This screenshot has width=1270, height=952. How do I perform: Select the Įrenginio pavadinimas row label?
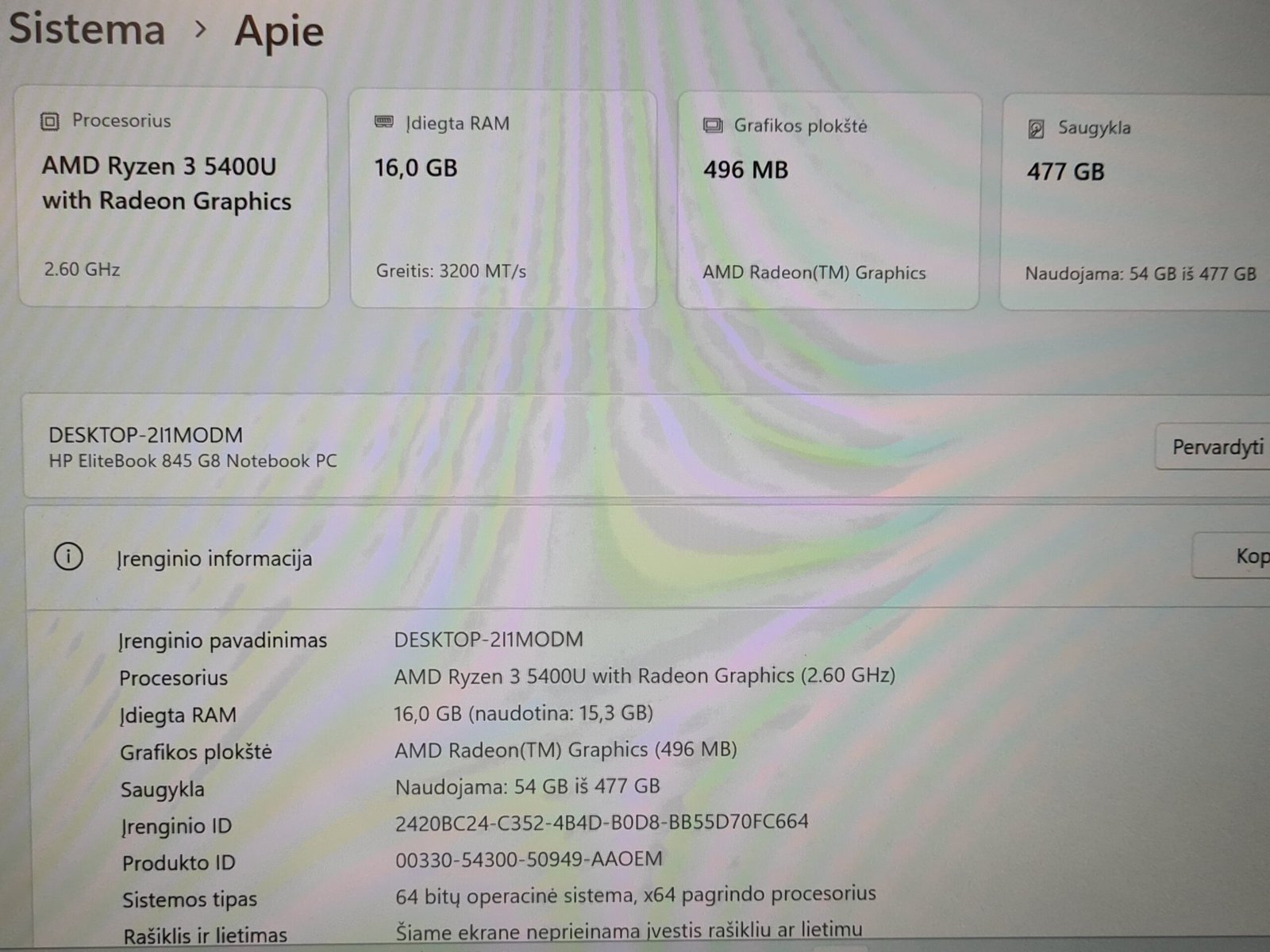223,641
